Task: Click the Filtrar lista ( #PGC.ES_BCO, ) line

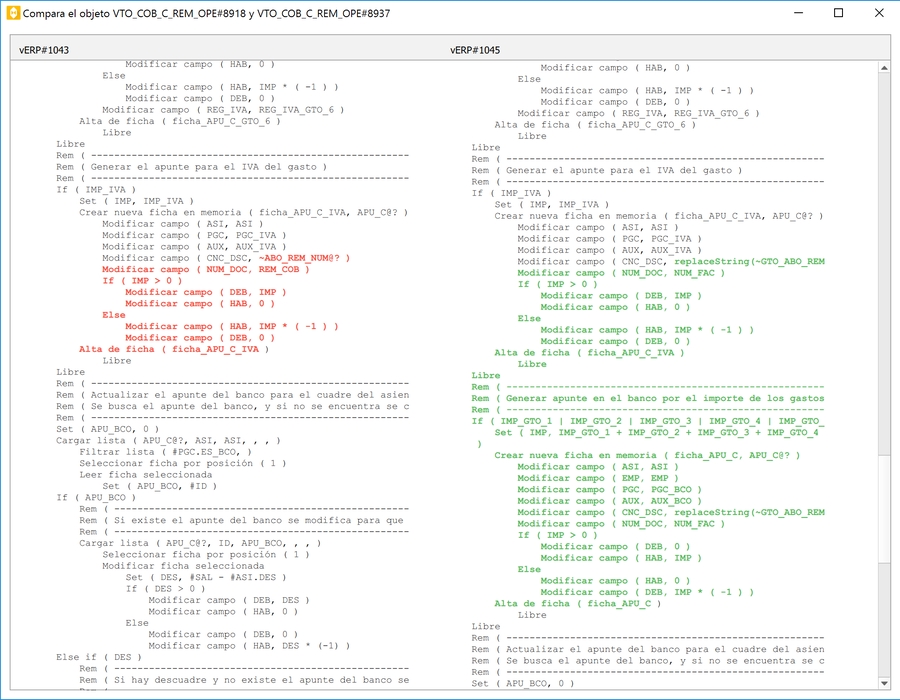Action: click(165, 451)
